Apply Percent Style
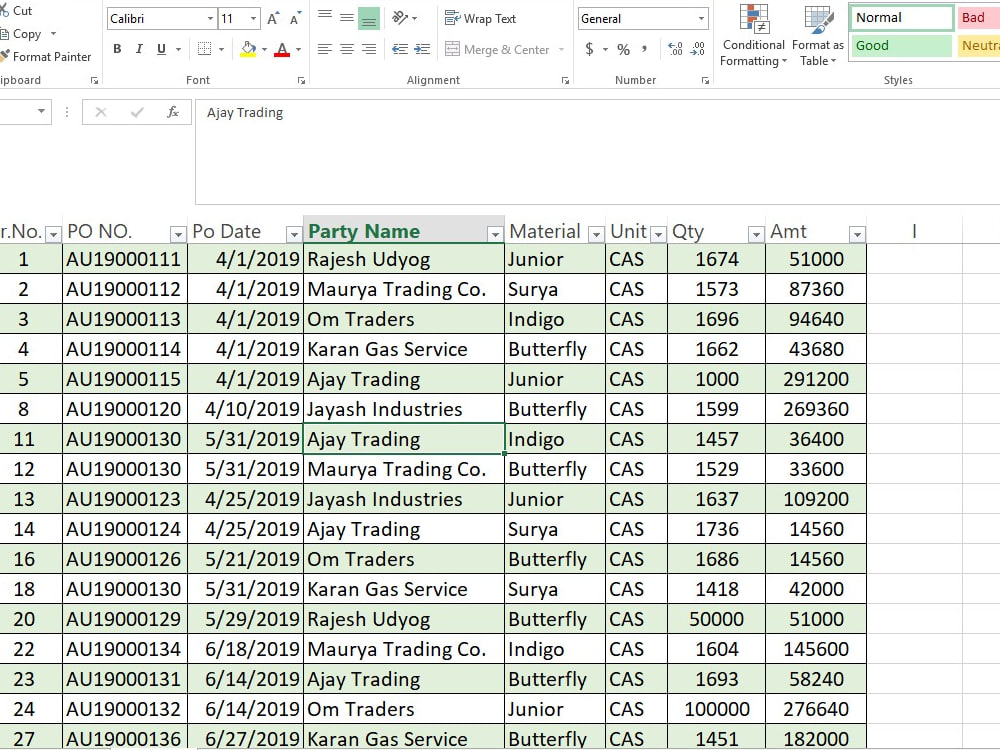The image size is (1000, 750). (624, 49)
